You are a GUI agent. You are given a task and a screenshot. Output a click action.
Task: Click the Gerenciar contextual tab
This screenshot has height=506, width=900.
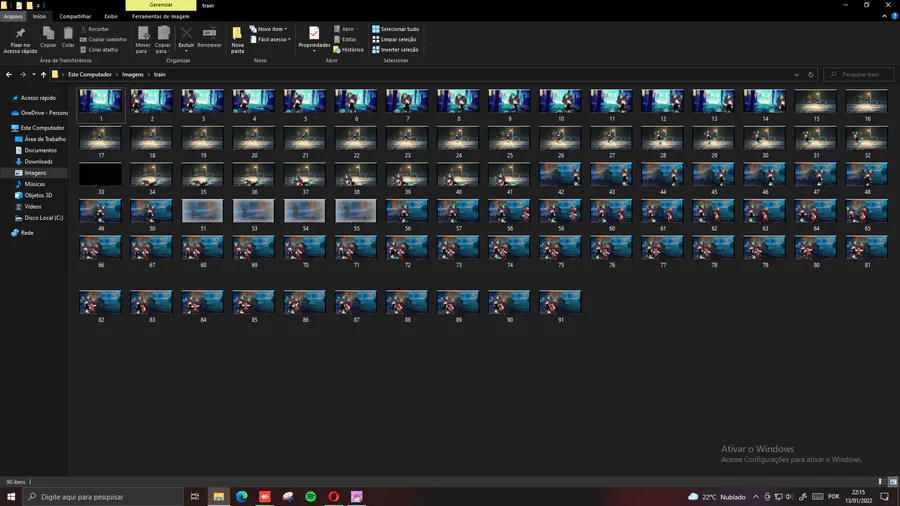click(161, 5)
